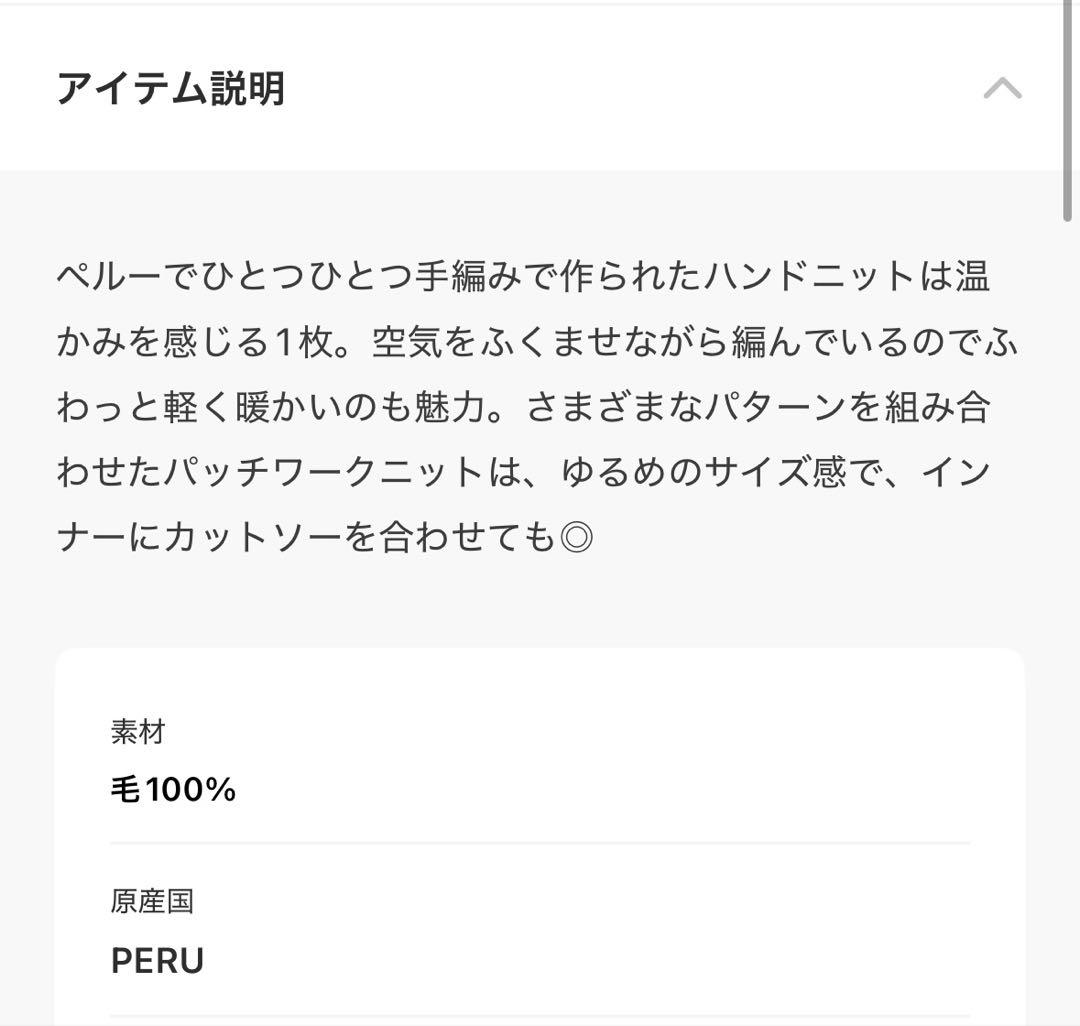The image size is (1080, 1026).
Task: Click the 原産国 label
Action: click(x=152, y=902)
